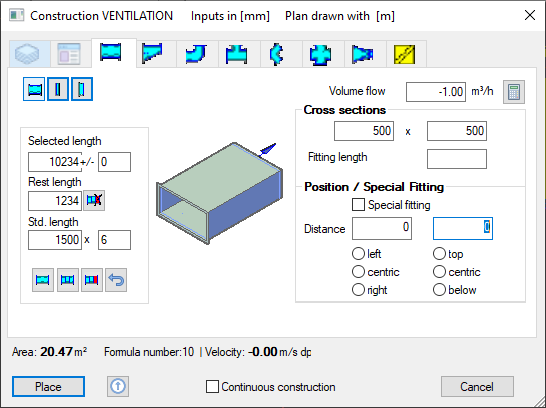Click the up arrow circle button
This screenshot has height=408, width=546.
(x=118, y=386)
